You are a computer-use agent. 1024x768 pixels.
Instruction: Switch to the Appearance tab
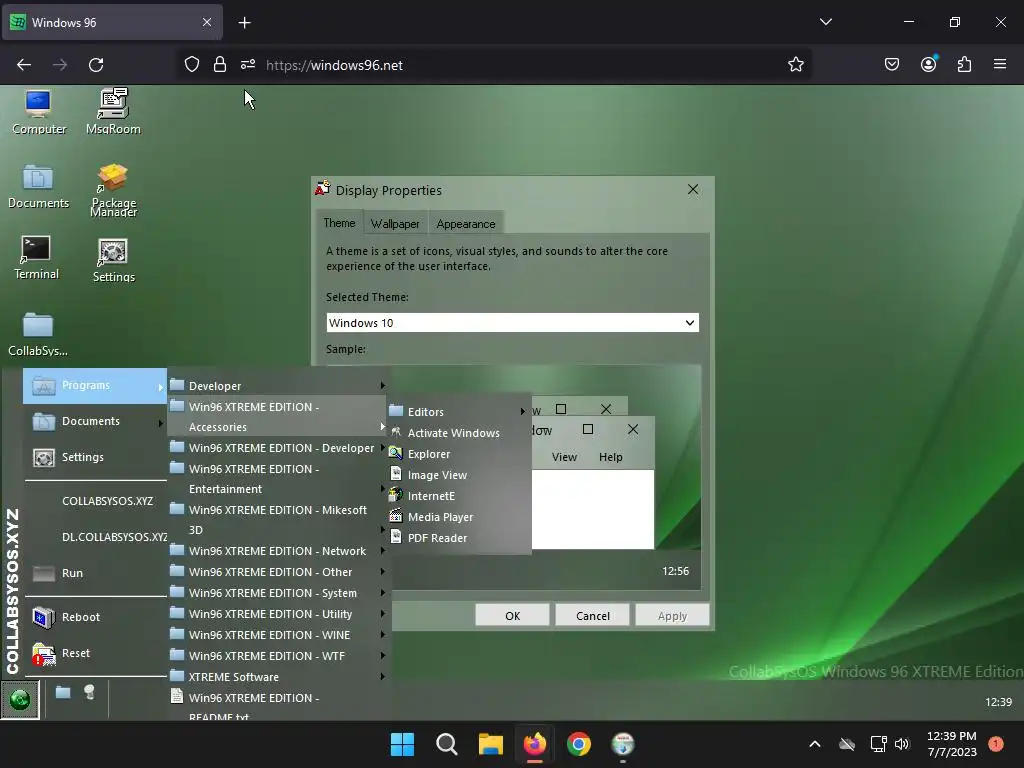click(x=466, y=224)
